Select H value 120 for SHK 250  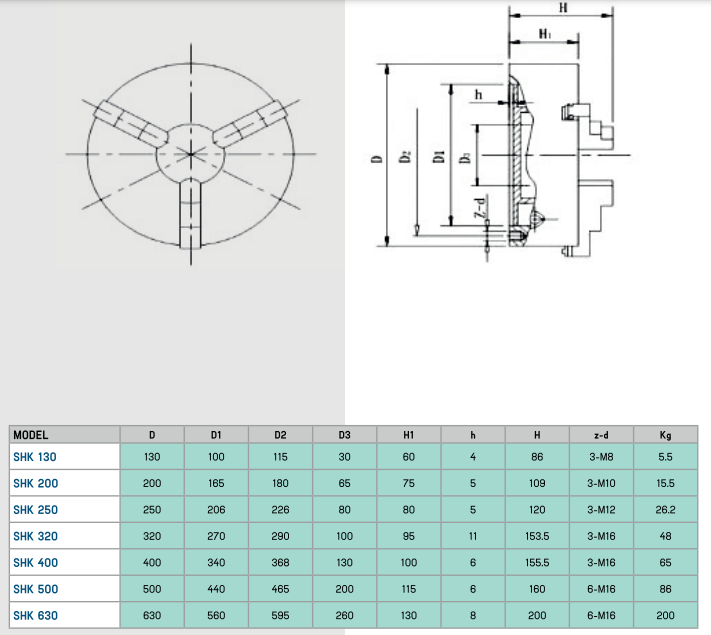coord(537,510)
